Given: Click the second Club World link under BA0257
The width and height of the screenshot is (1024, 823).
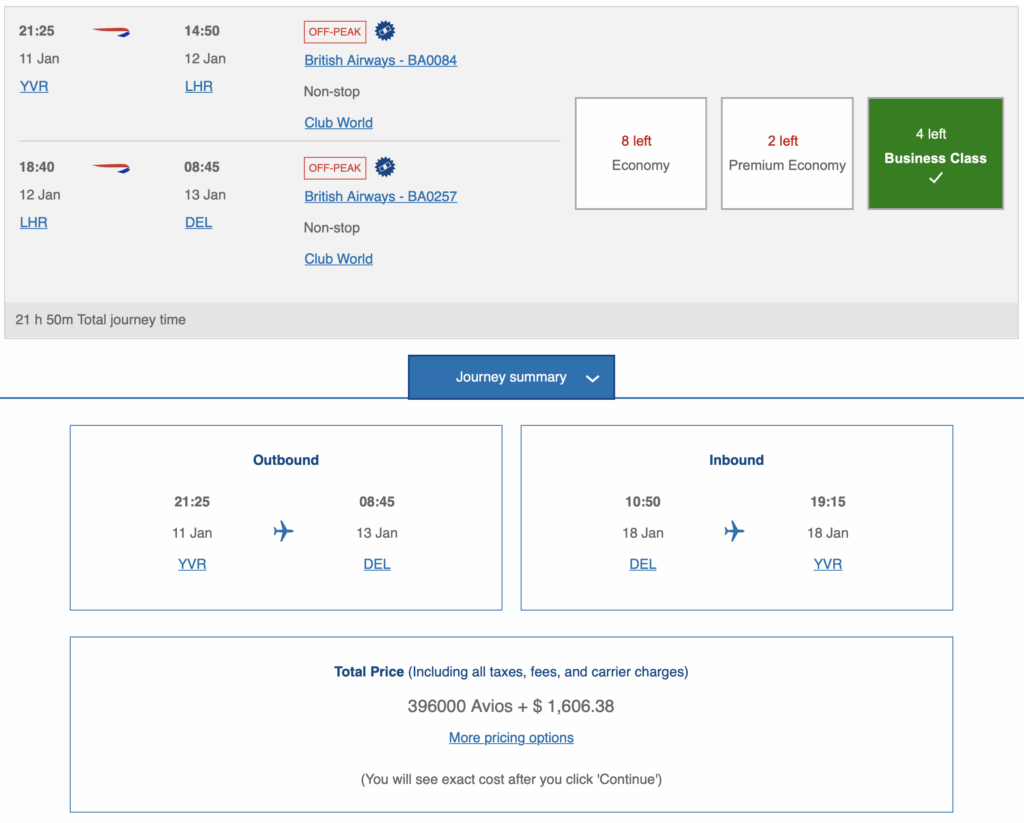Looking at the screenshot, I should point(338,259).
